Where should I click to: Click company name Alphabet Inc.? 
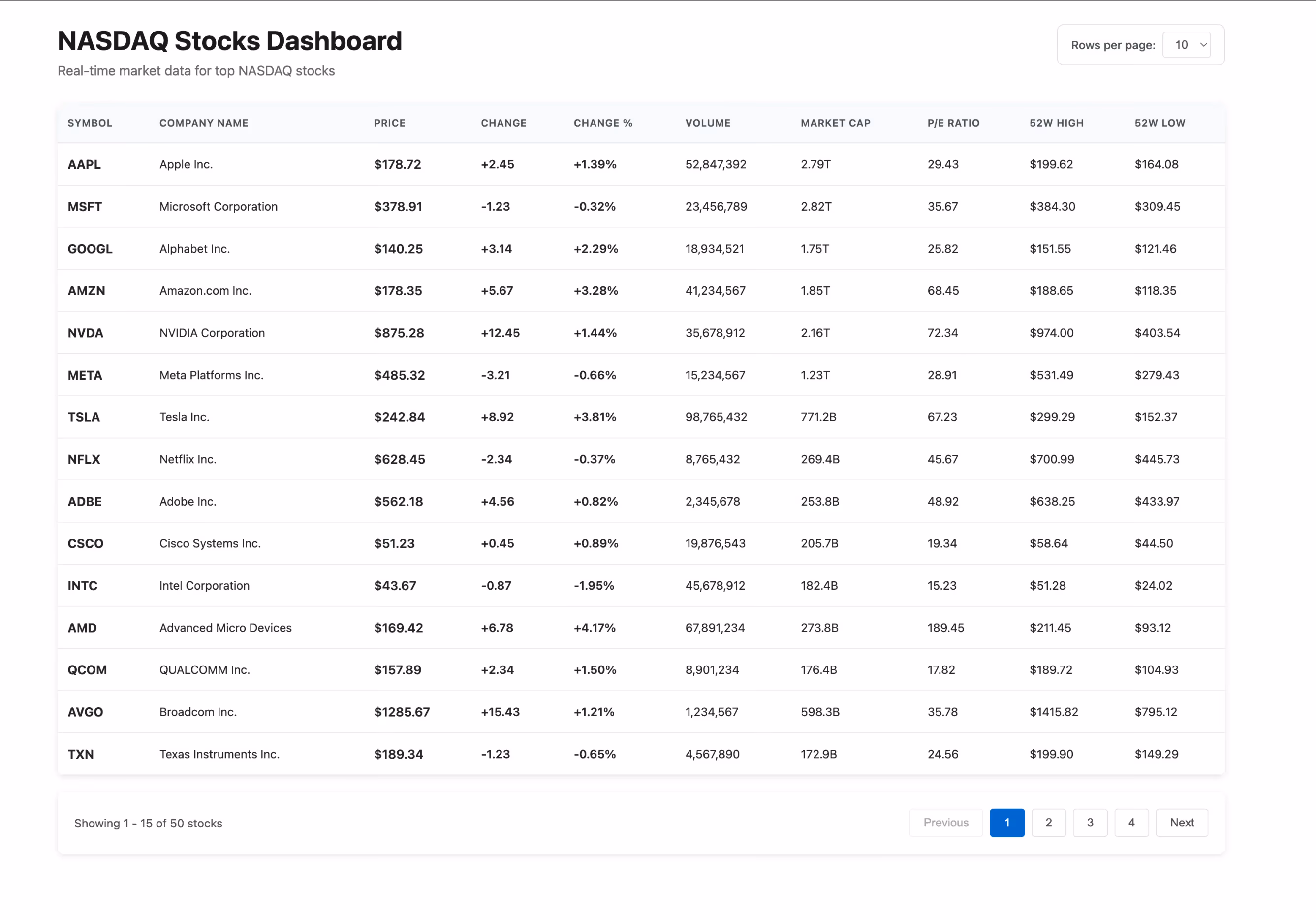(x=195, y=249)
